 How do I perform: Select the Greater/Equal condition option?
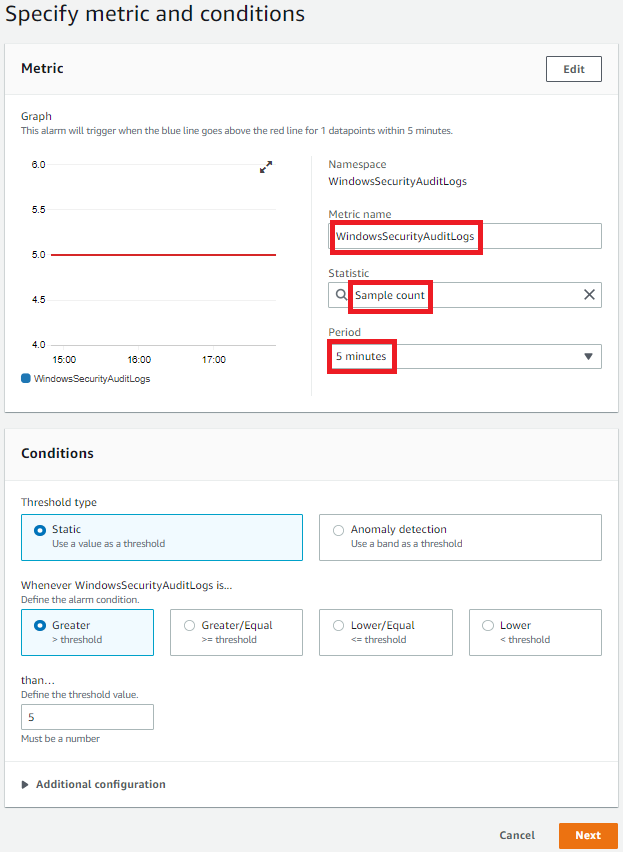188,626
